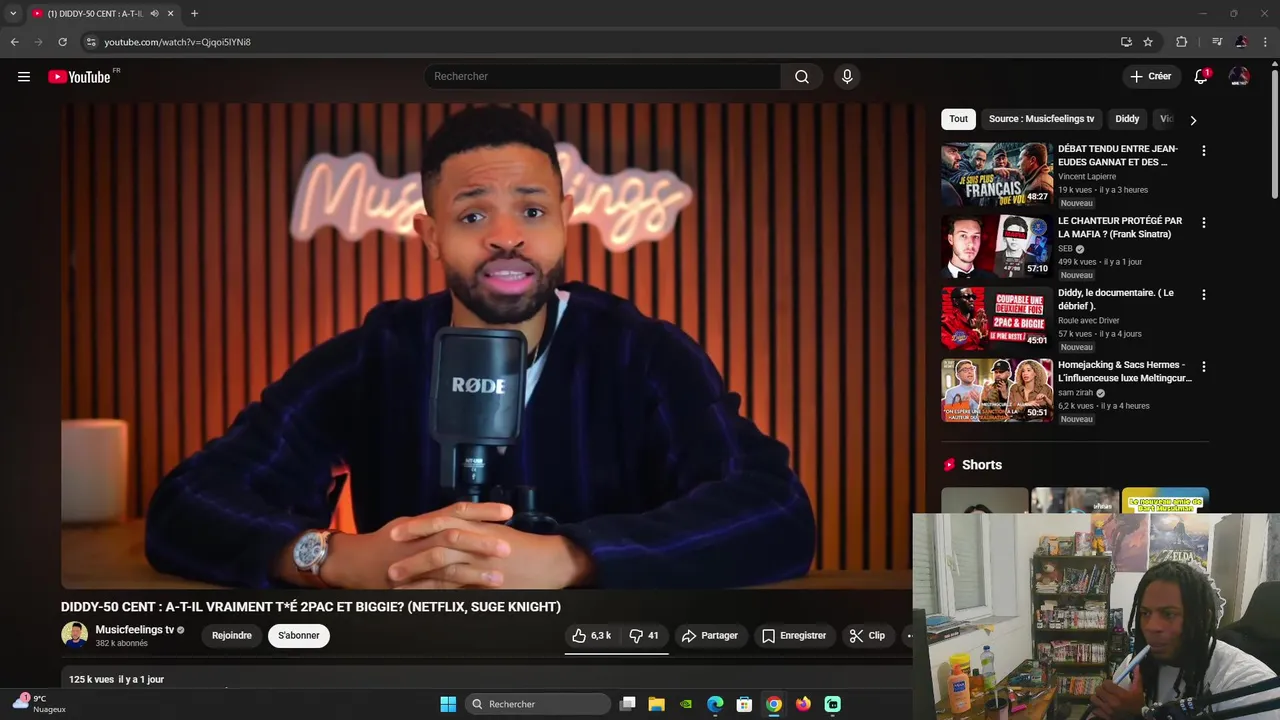The image size is (1280, 720).
Task: Close the DIDDY-50 CENT tab
Action: [x=171, y=13]
